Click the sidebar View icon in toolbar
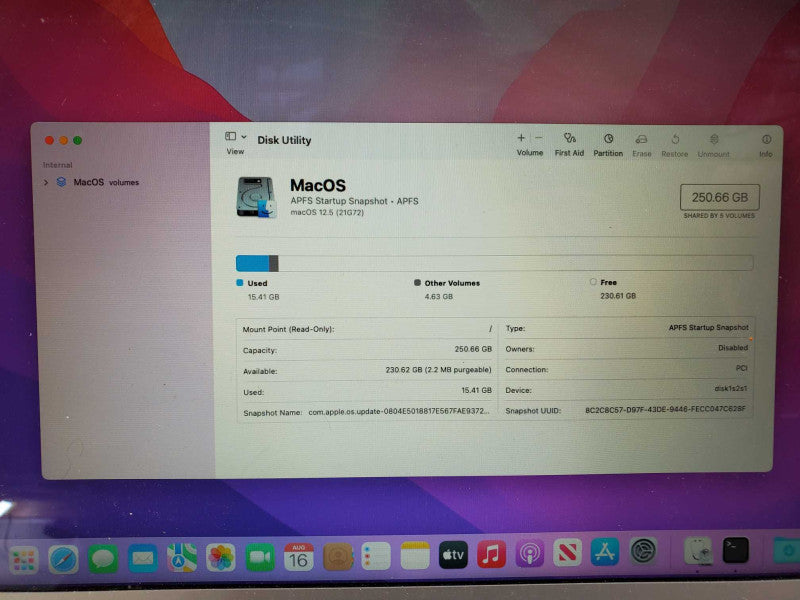 click(x=231, y=136)
